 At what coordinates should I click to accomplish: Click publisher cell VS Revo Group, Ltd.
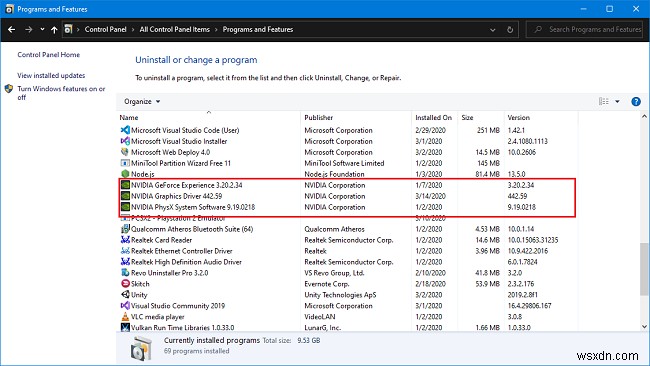(334, 273)
